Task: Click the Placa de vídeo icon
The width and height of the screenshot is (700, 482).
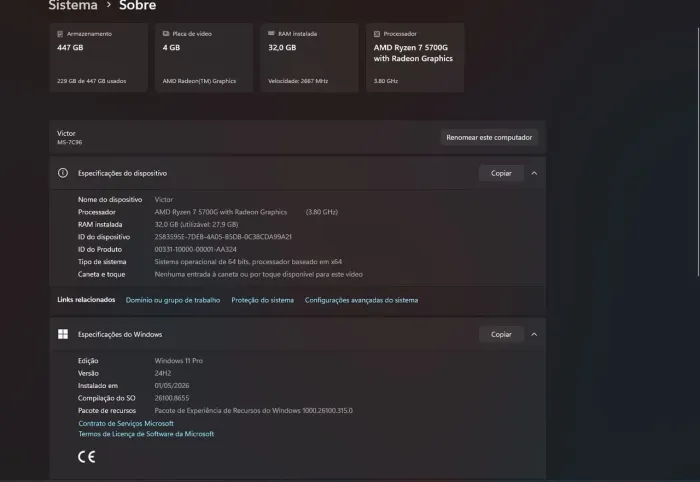Action: (166, 33)
